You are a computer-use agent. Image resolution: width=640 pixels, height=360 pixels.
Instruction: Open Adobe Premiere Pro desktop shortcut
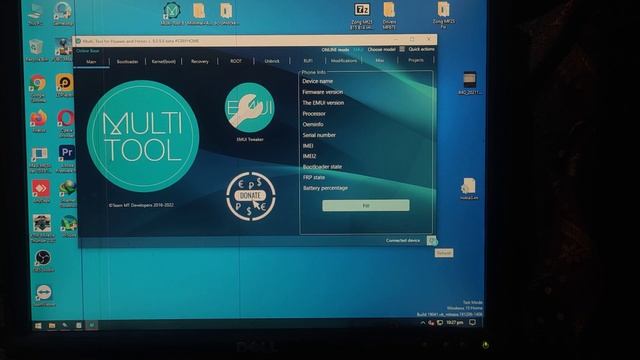(x=66, y=158)
